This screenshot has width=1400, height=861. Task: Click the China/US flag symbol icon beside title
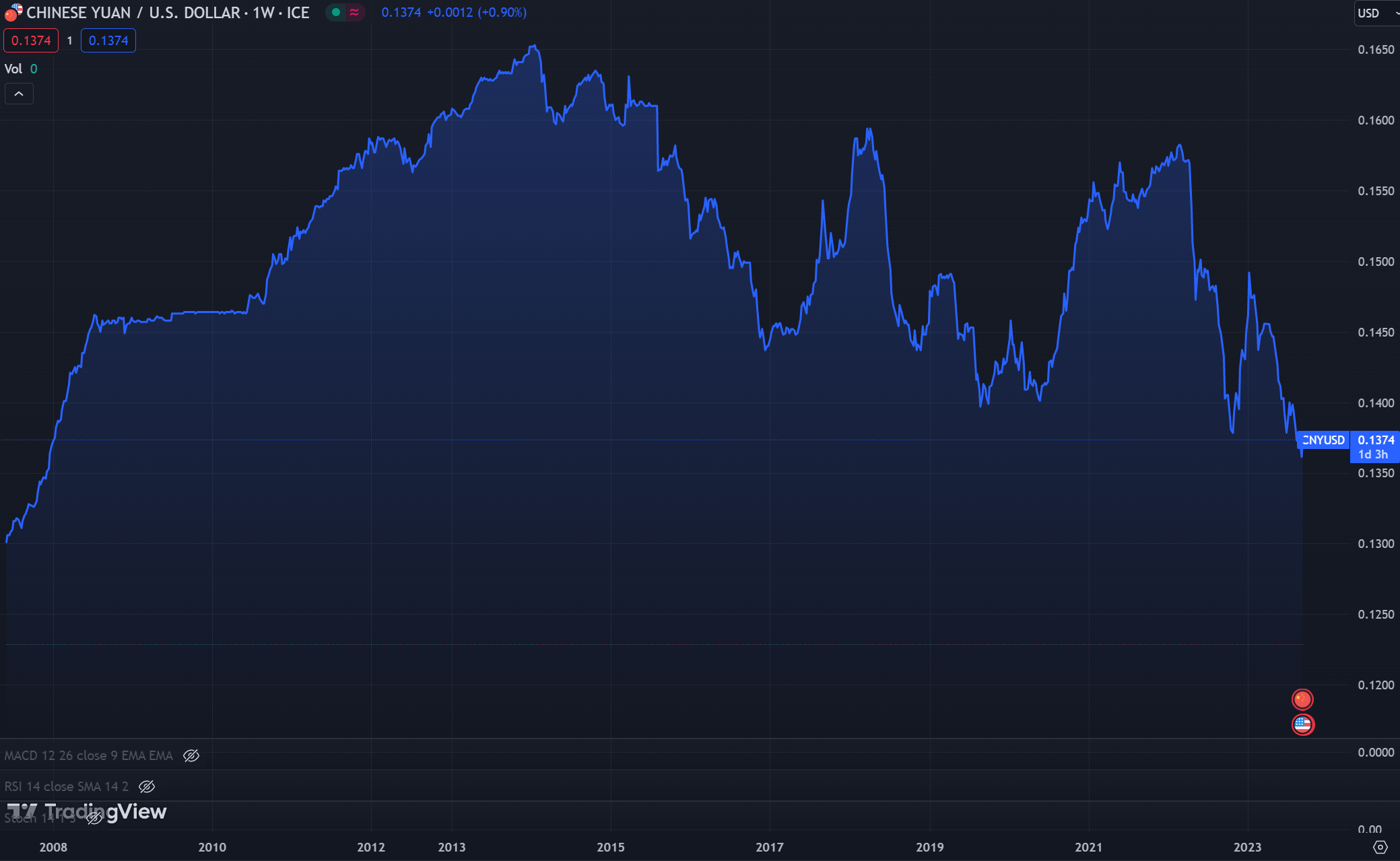pos(13,12)
